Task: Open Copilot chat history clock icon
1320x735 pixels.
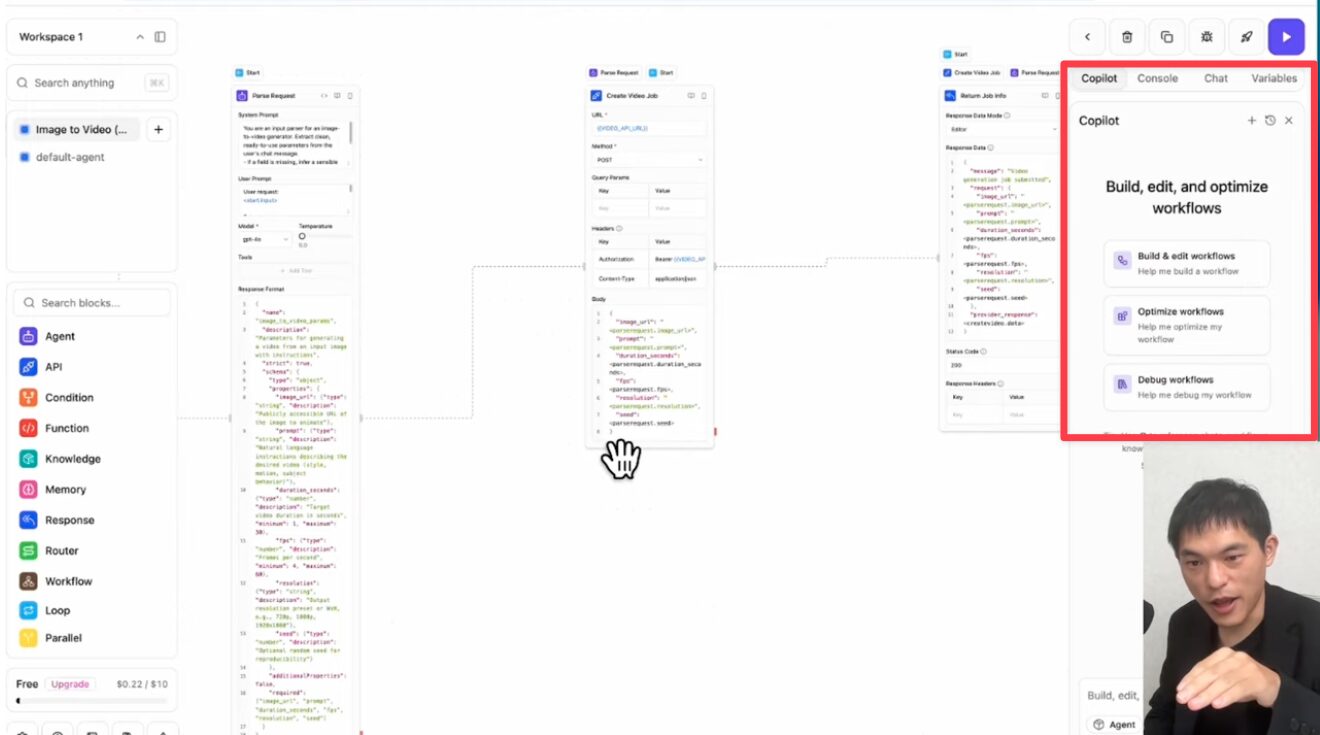Action: pyautogui.click(x=1270, y=120)
